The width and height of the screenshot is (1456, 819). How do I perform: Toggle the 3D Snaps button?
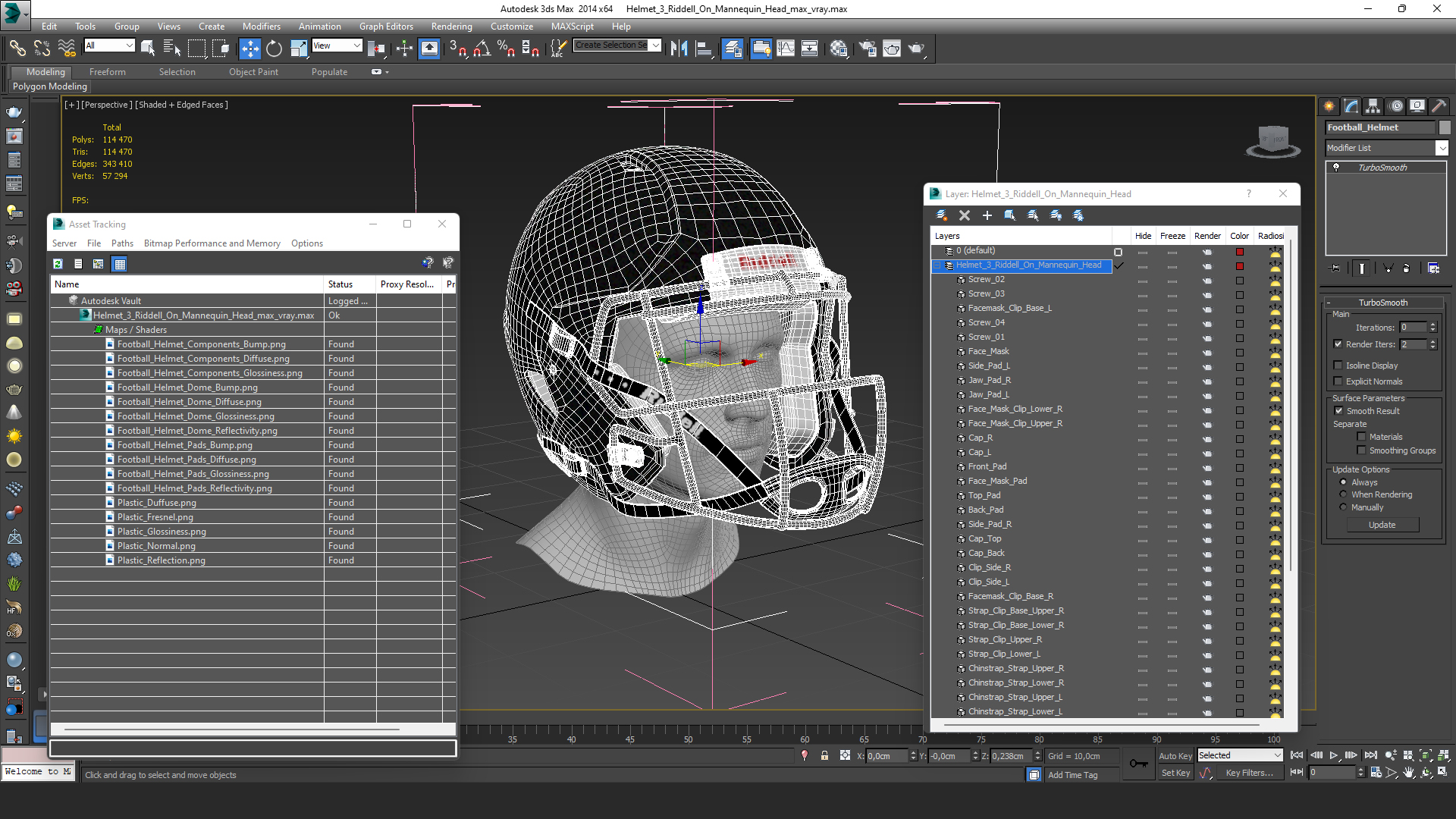point(457,49)
